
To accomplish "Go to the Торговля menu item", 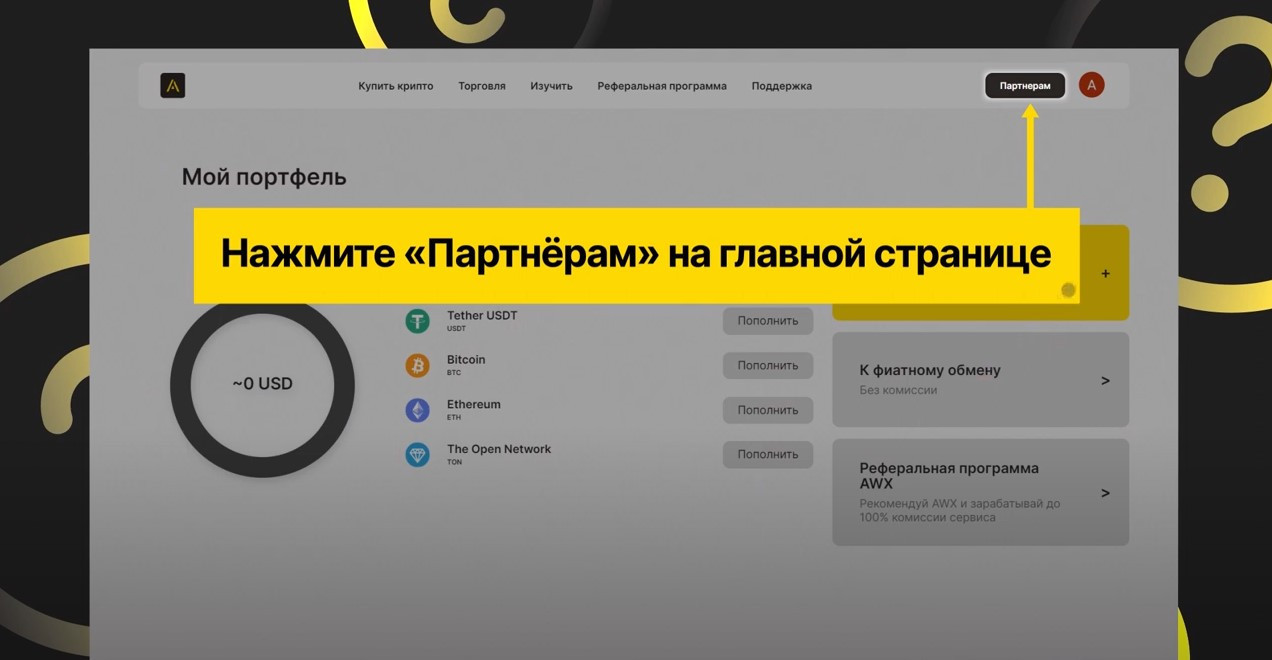I will [482, 86].
